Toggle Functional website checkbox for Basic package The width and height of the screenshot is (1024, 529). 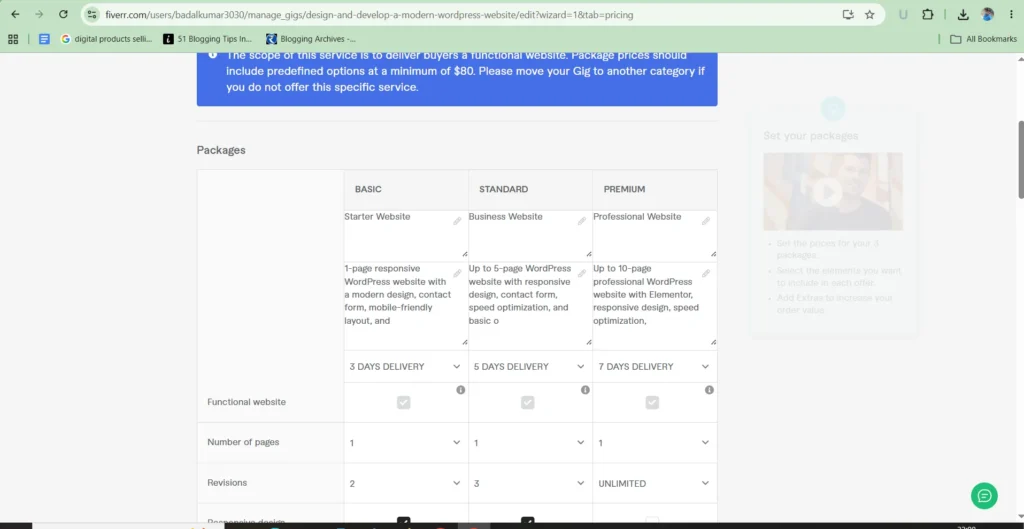click(404, 402)
